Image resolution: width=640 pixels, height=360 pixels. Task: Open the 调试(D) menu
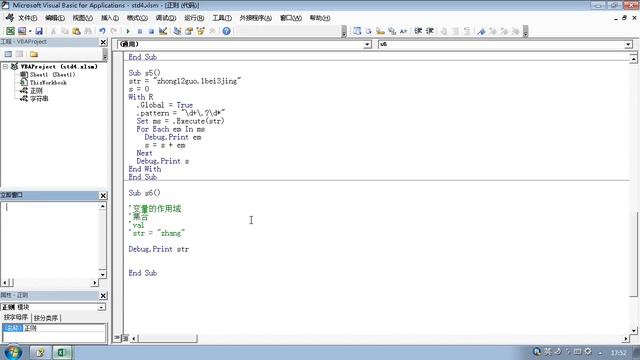[x=166, y=18]
